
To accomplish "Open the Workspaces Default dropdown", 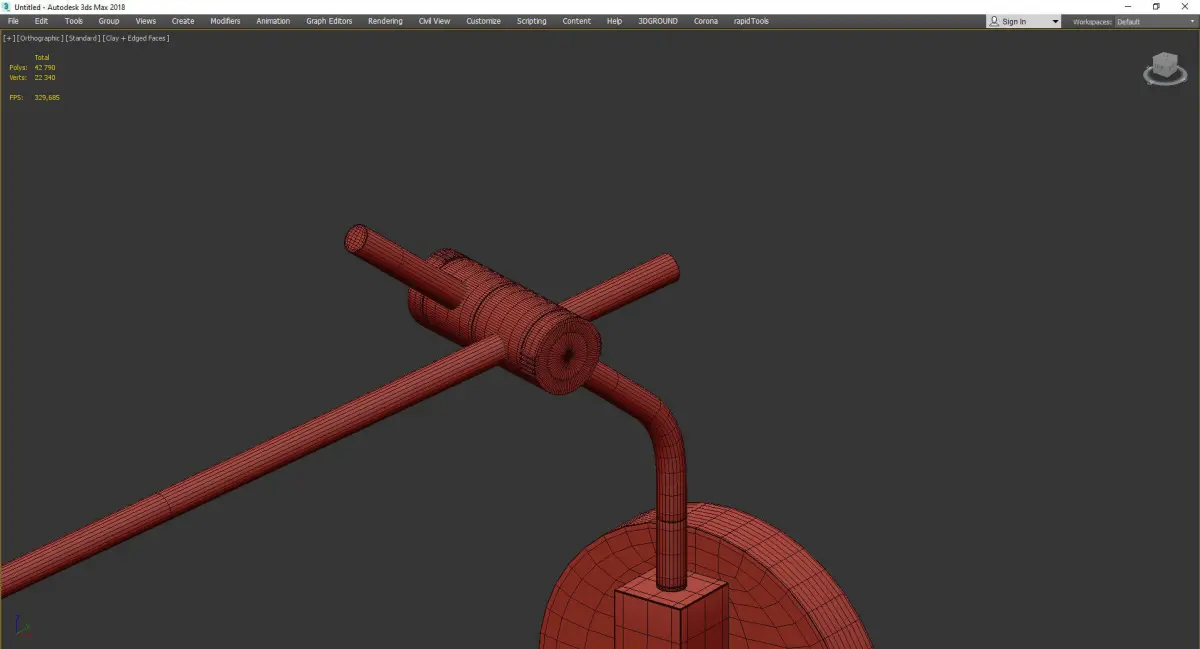I will (1155, 22).
